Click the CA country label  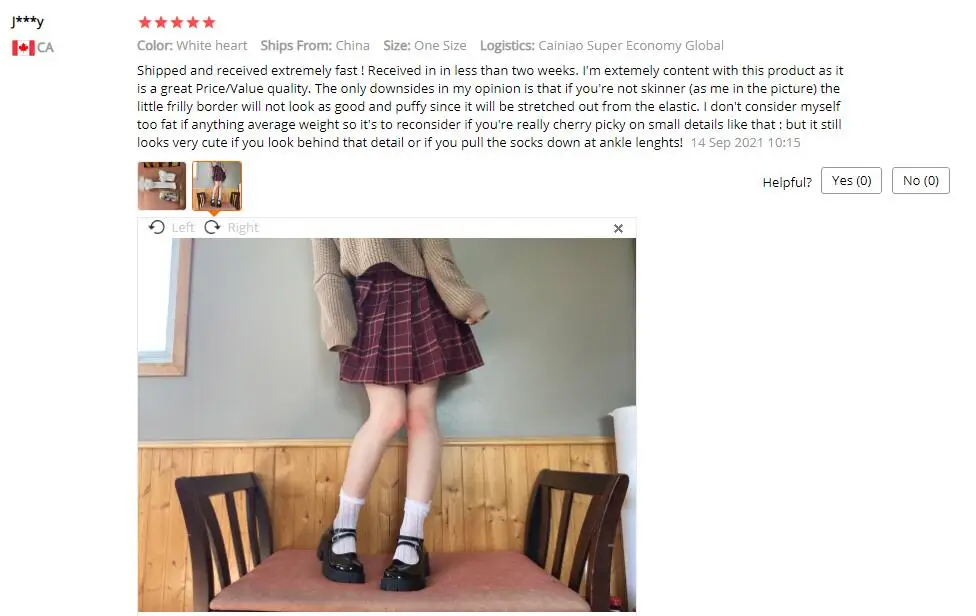45,47
